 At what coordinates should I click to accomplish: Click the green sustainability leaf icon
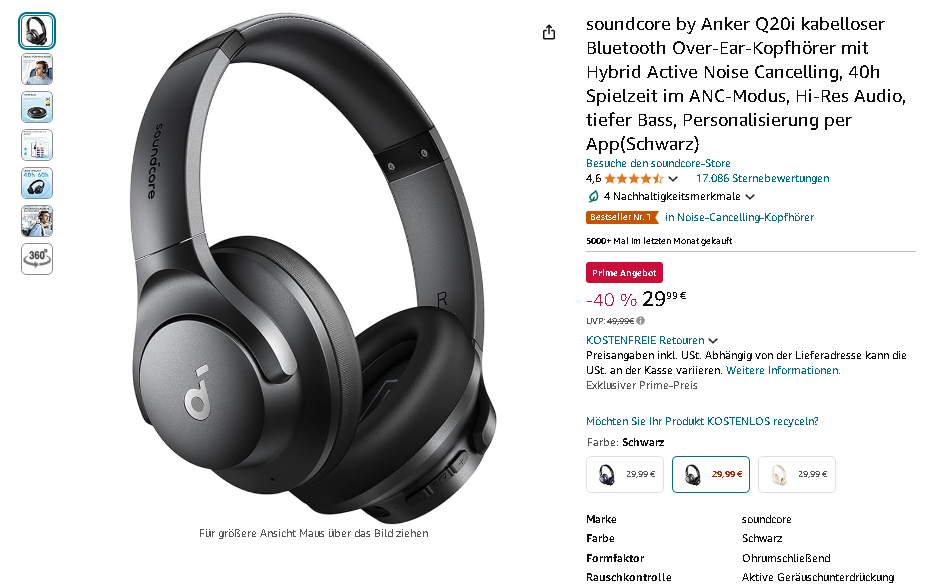click(593, 196)
